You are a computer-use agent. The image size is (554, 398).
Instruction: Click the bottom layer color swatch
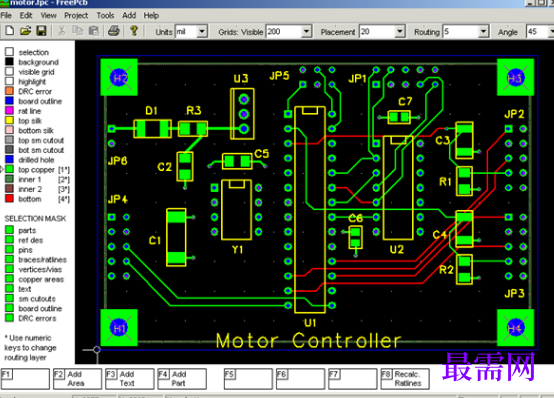click(9, 199)
